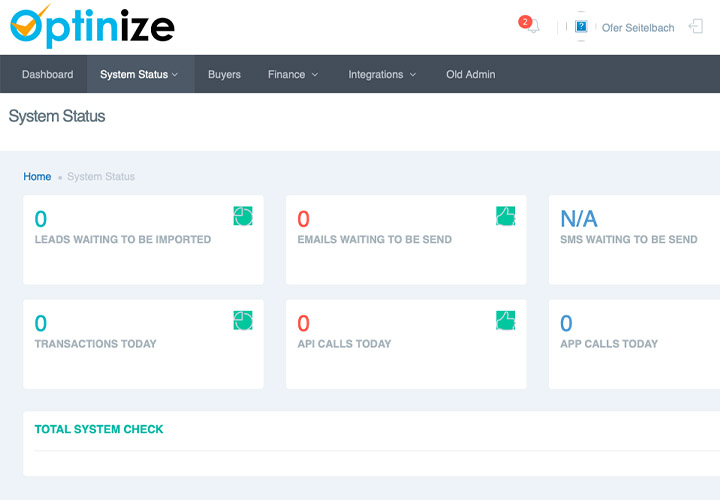Click the 0 value on API Calls Today card
720x500 pixels.
coord(303,323)
